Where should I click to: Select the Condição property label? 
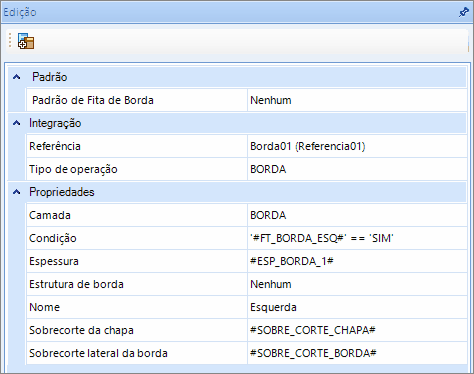53,238
